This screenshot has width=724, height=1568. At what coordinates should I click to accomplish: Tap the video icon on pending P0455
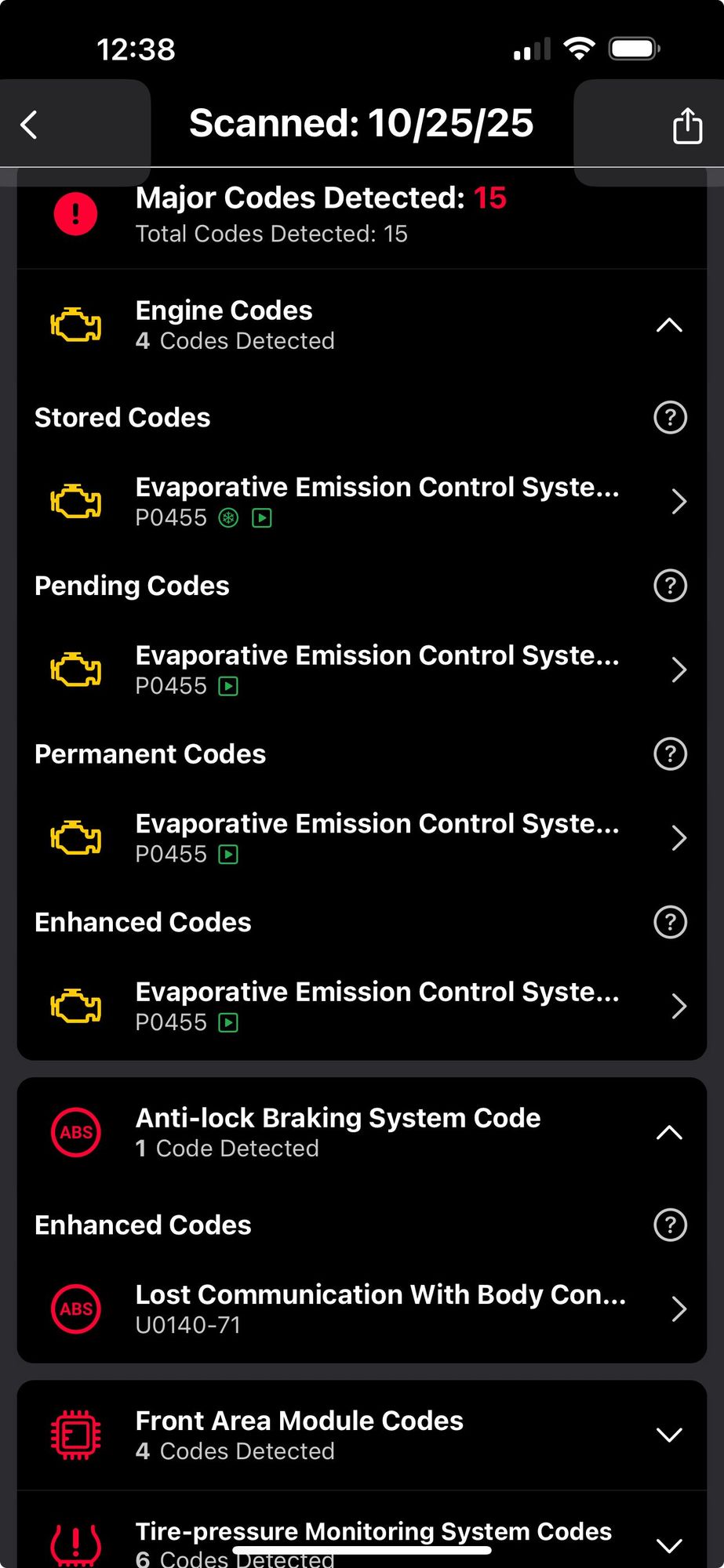tap(228, 687)
